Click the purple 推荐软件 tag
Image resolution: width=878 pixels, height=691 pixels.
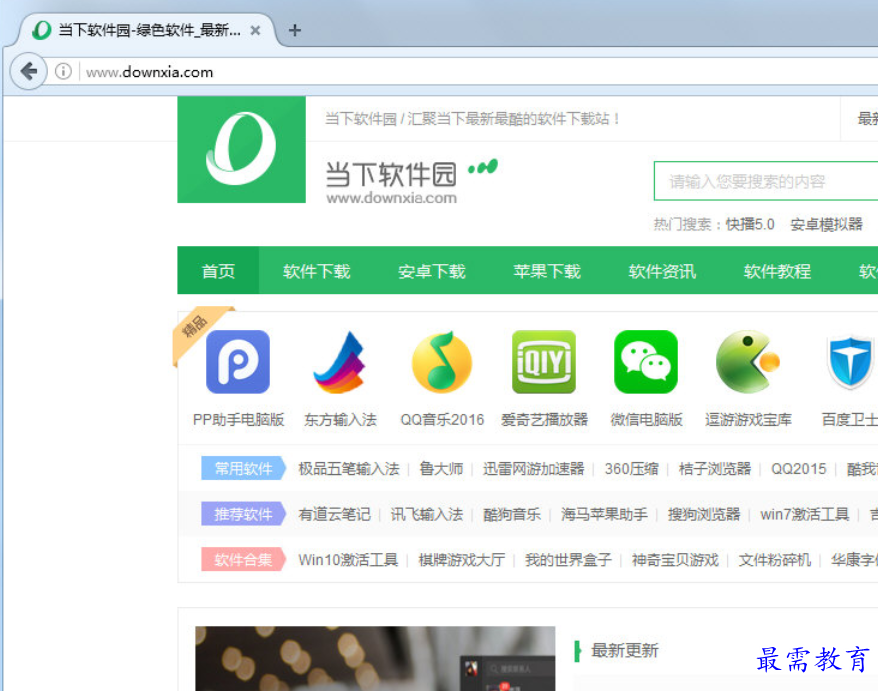[x=244, y=514]
